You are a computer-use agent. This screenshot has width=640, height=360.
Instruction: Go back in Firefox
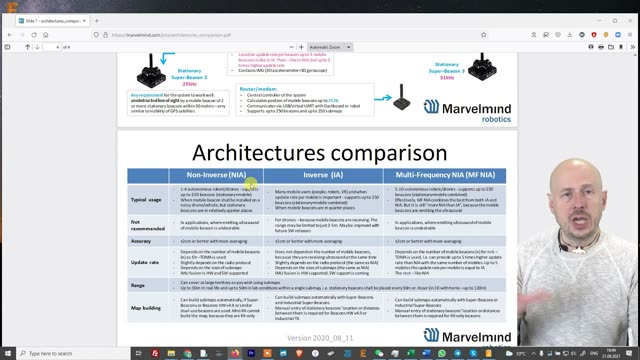tap(10, 35)
